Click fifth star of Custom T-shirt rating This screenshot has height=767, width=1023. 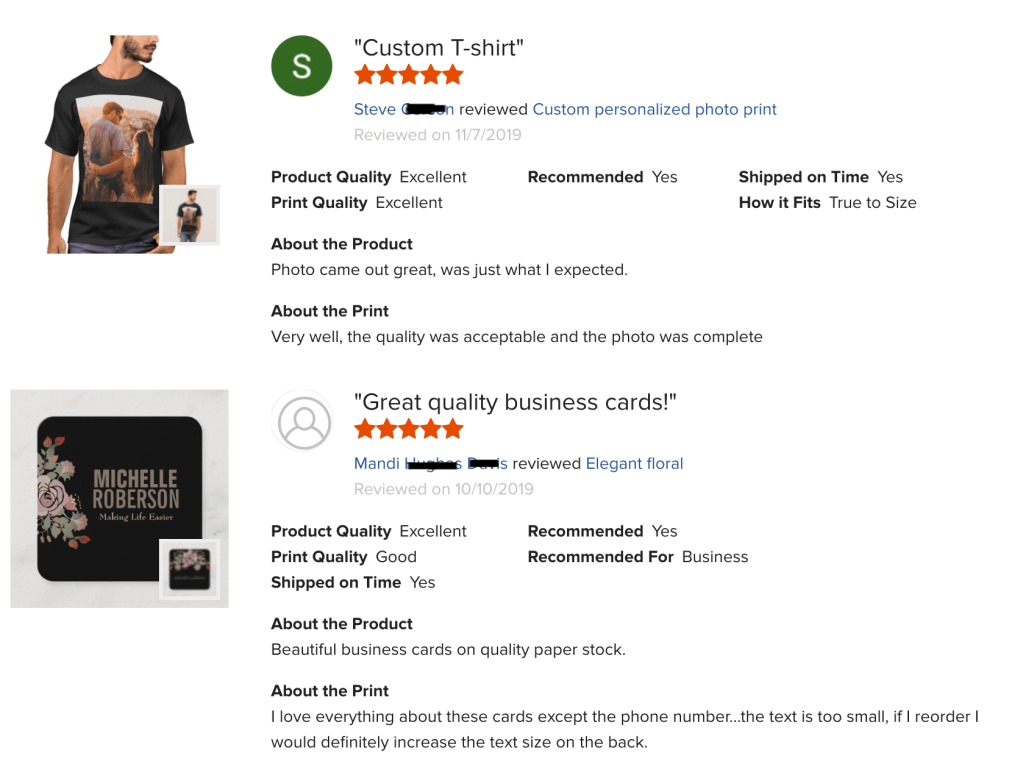(x=453, y=75)
